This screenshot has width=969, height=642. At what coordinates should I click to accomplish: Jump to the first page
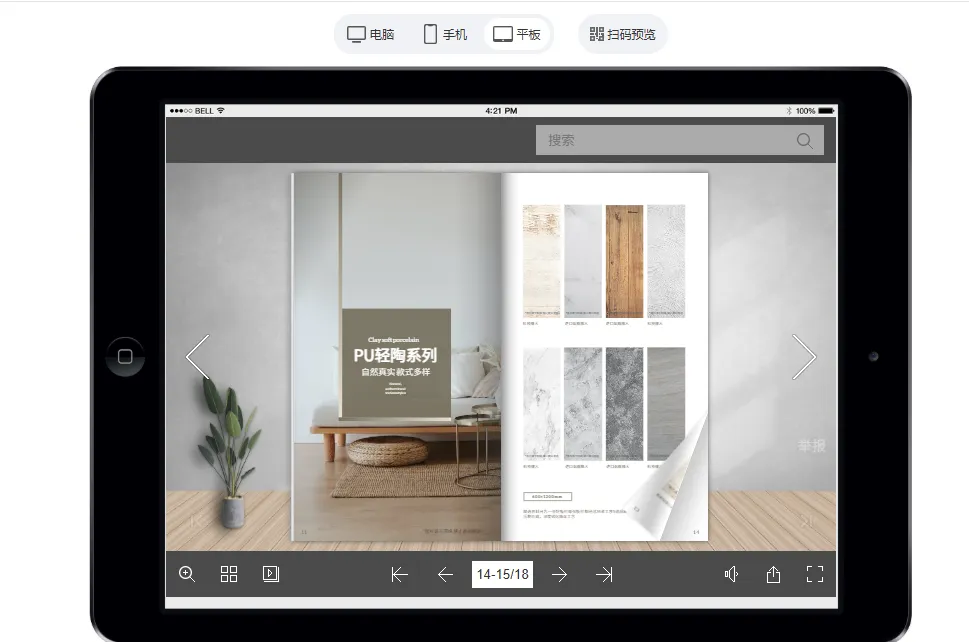tap(400, 574)
